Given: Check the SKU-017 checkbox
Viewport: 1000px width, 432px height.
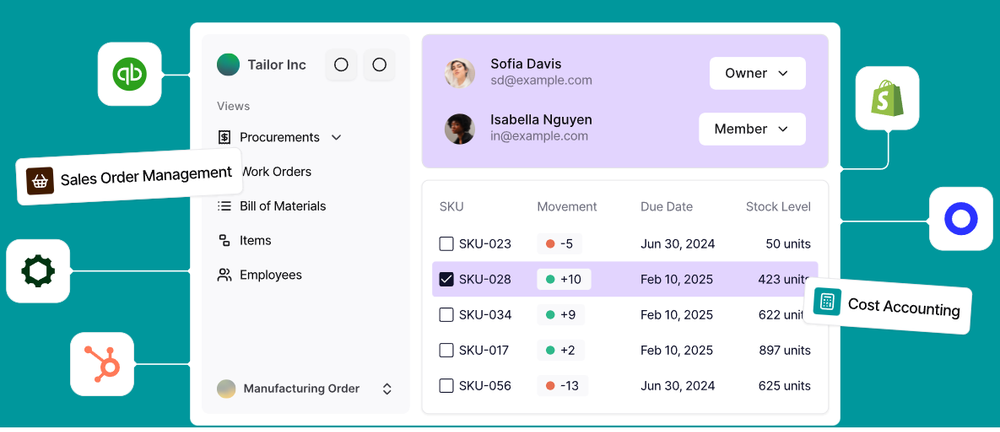Looking at the screenshot, I should coord(446,350).
